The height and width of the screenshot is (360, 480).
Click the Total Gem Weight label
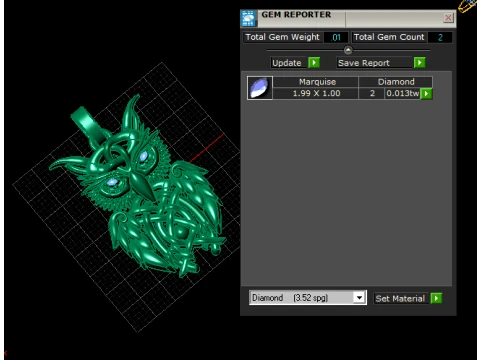(x=283, y=37)
